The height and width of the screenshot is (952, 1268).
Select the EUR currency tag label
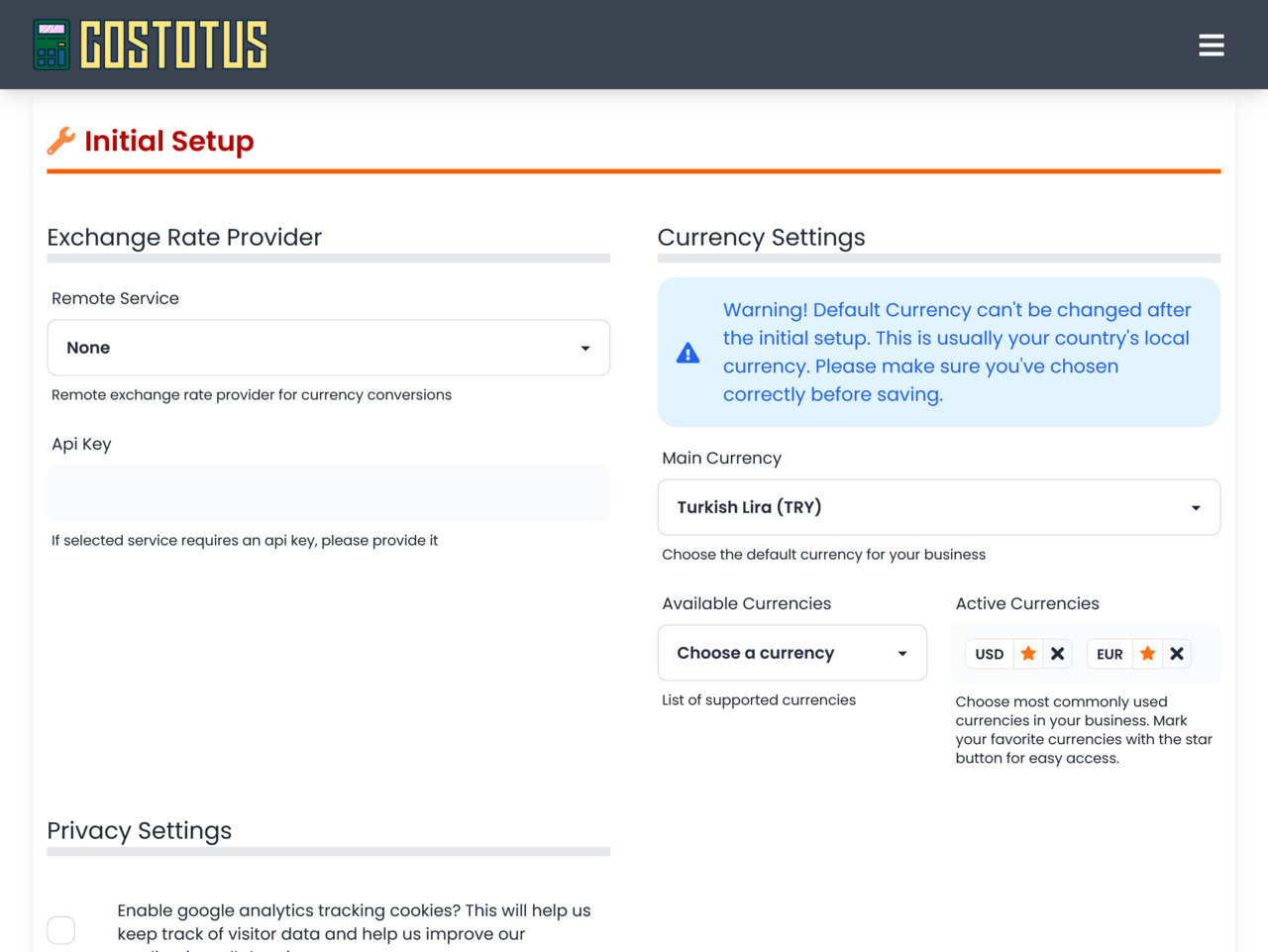(1109, 654)
